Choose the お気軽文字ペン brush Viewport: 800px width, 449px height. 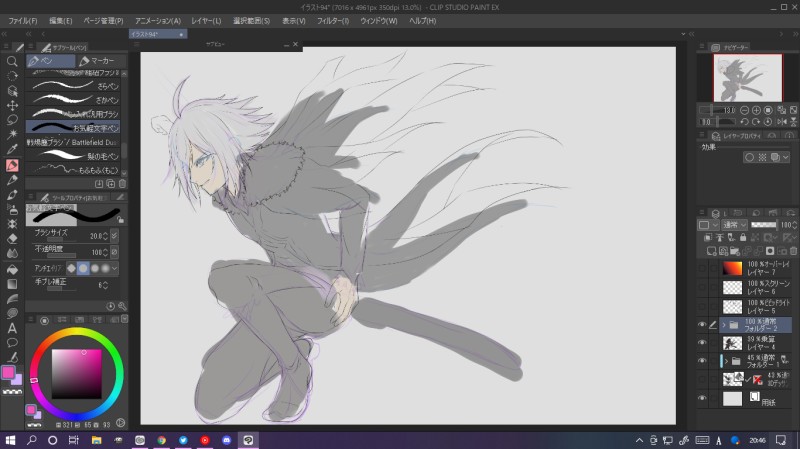pos(75,127)
